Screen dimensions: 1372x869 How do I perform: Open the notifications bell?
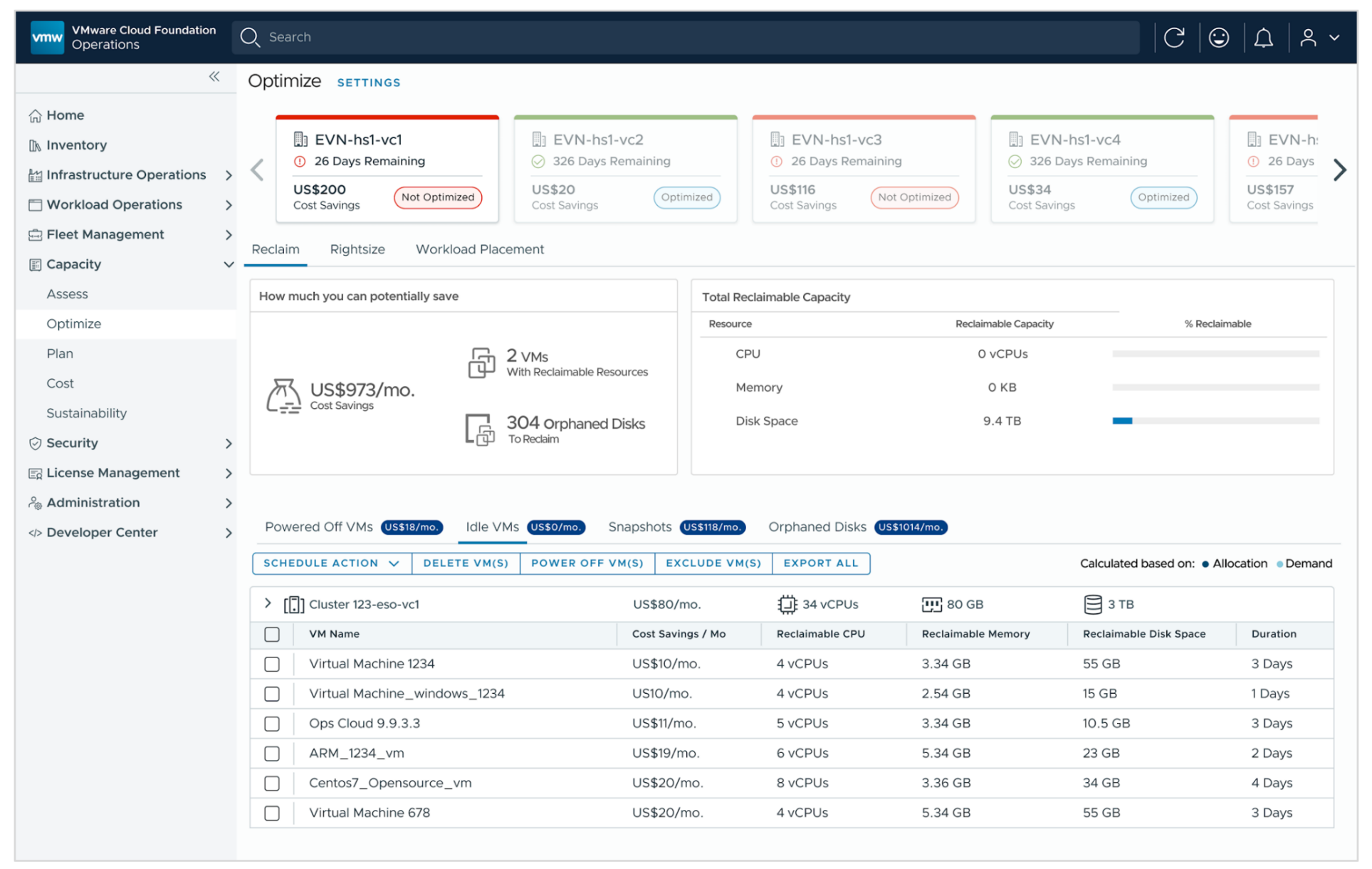tap(1263, 37)
